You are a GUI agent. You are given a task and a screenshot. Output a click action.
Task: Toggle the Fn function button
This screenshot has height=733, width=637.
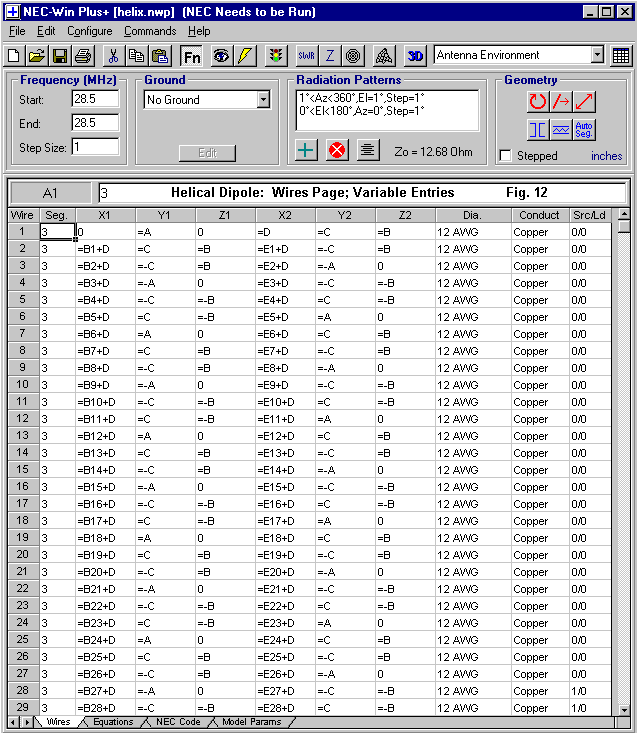(x=191, y=56)
